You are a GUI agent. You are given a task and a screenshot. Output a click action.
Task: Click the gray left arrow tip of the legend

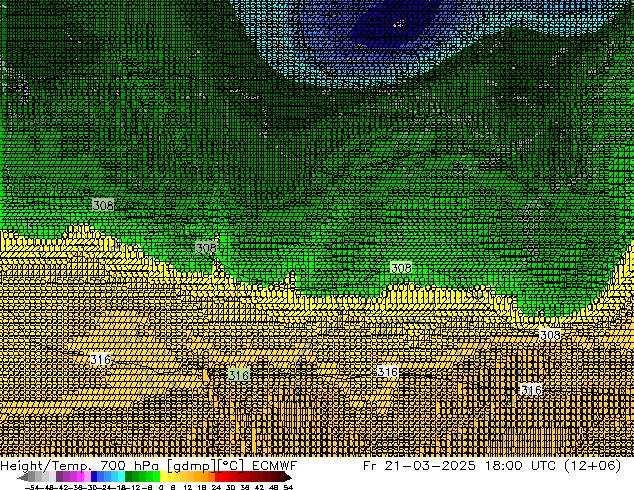(22, 476)
